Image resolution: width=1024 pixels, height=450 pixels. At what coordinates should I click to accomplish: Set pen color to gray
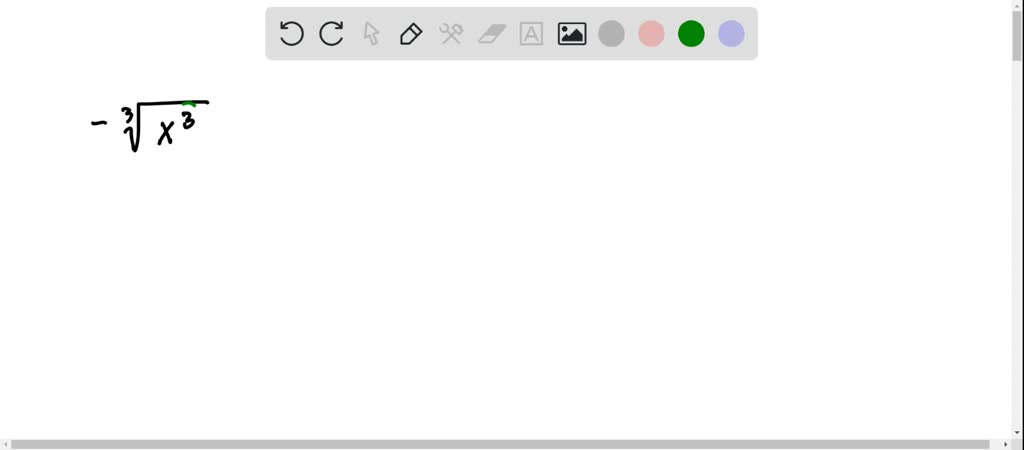(611, 33)
